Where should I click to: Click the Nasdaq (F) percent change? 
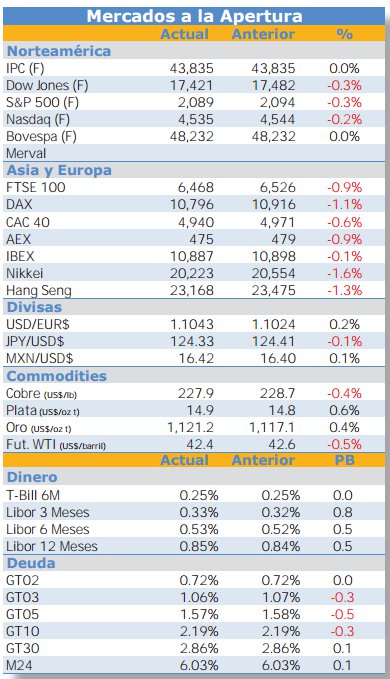coord(344,120)
